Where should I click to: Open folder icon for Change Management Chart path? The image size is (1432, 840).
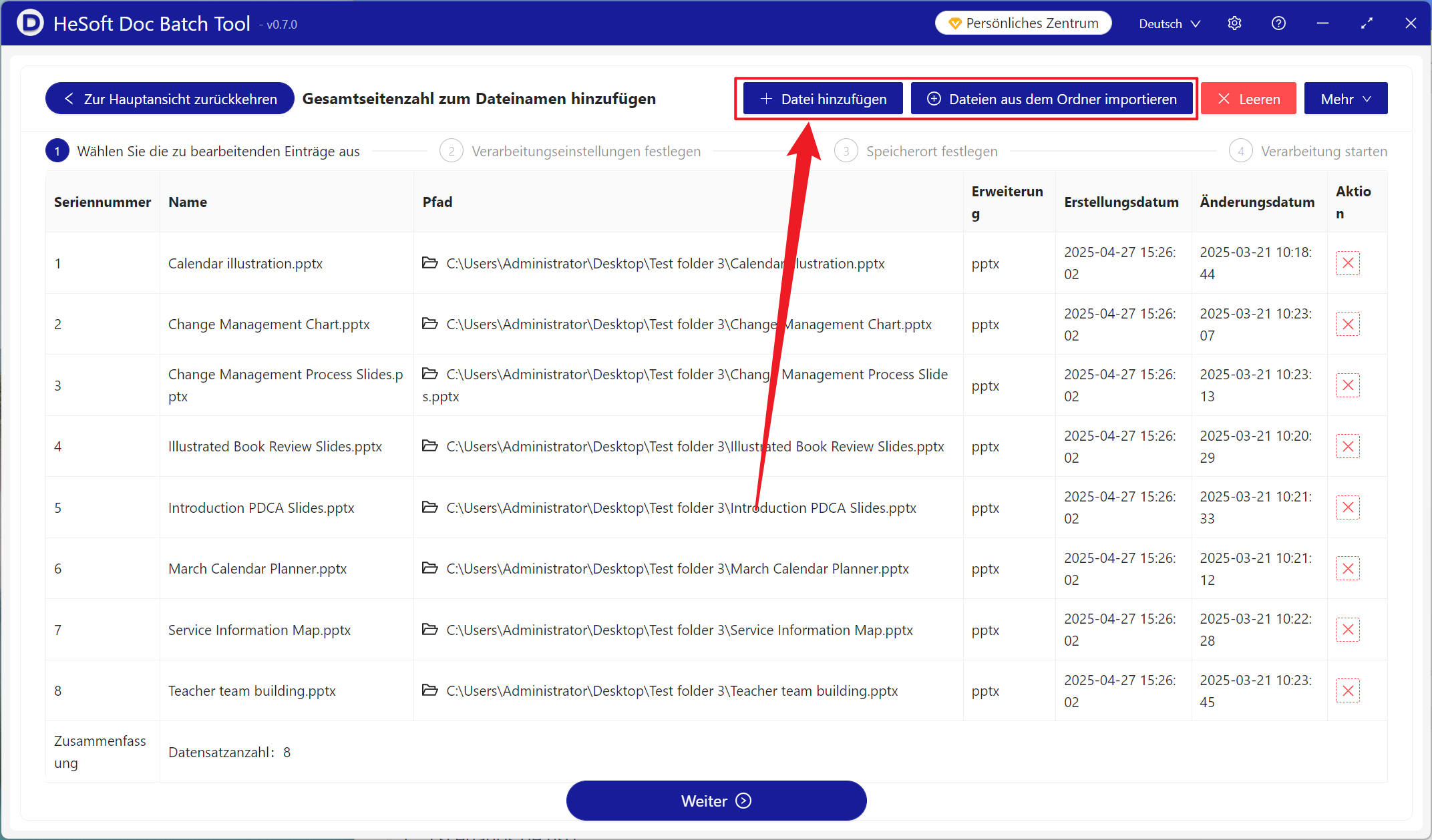coord(430,324)
